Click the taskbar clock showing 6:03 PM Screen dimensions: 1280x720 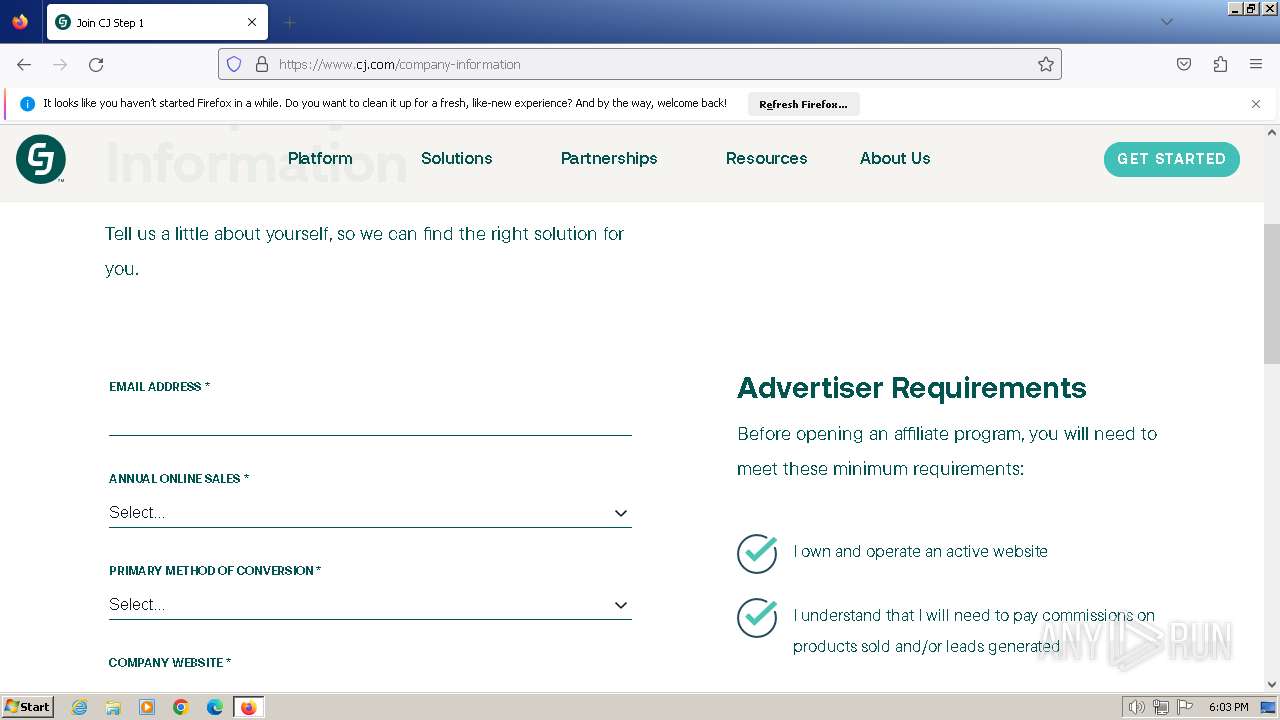coord(1228,707)
